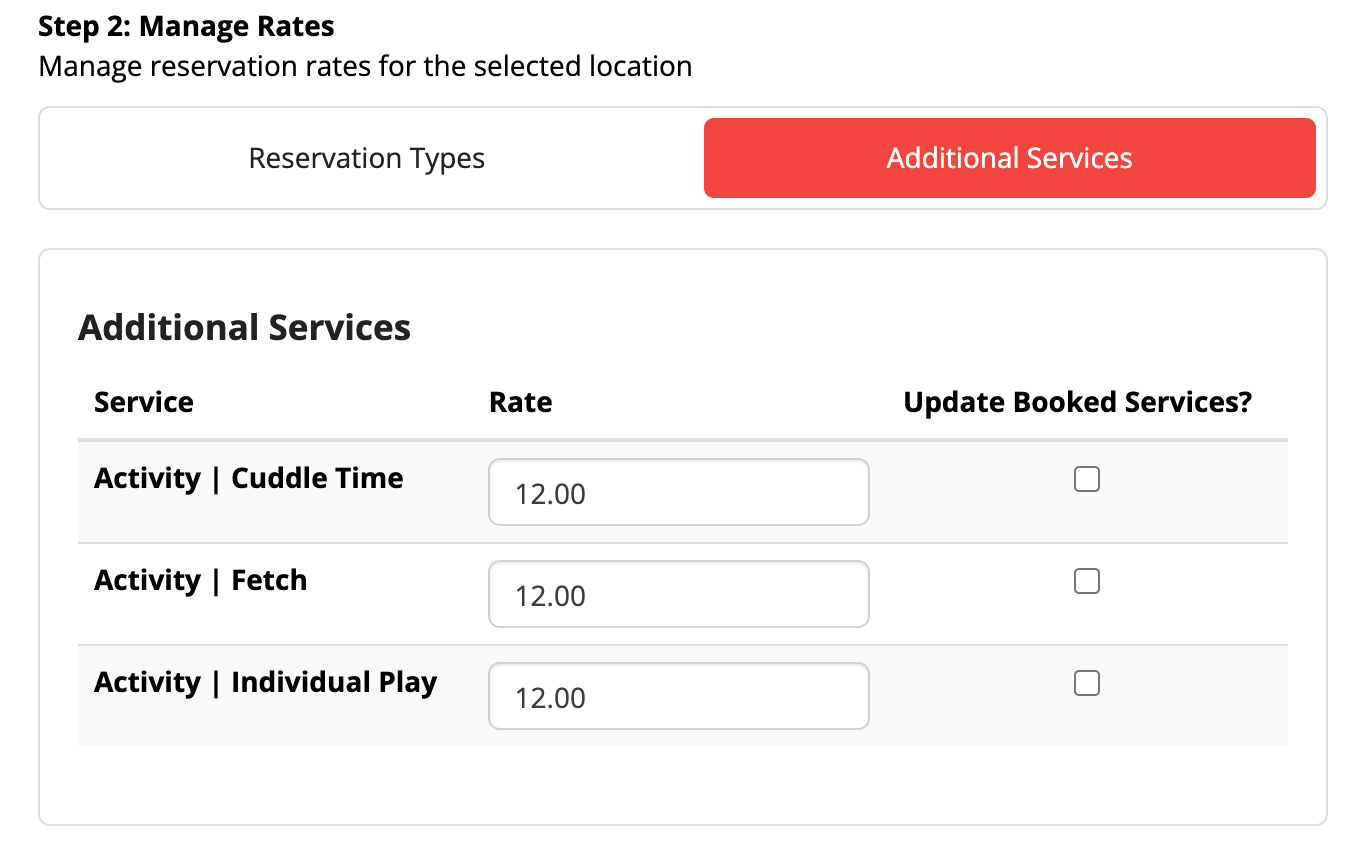Edit the Cuddle Time rate field
Viewport: 1358px width, 858px height.
click(x=679, y=492)
